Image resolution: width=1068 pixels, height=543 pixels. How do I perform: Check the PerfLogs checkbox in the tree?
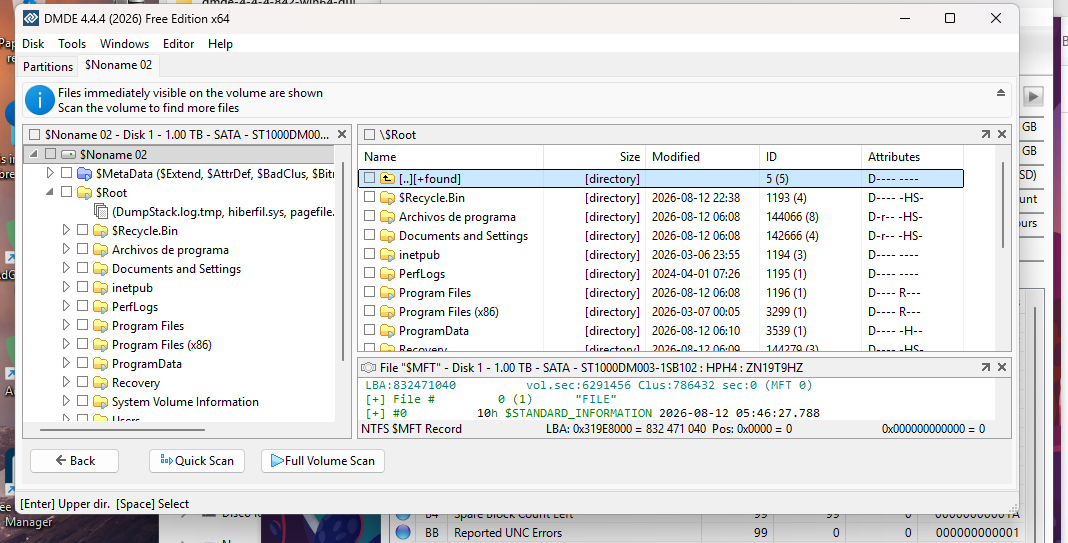click(83, 307)
